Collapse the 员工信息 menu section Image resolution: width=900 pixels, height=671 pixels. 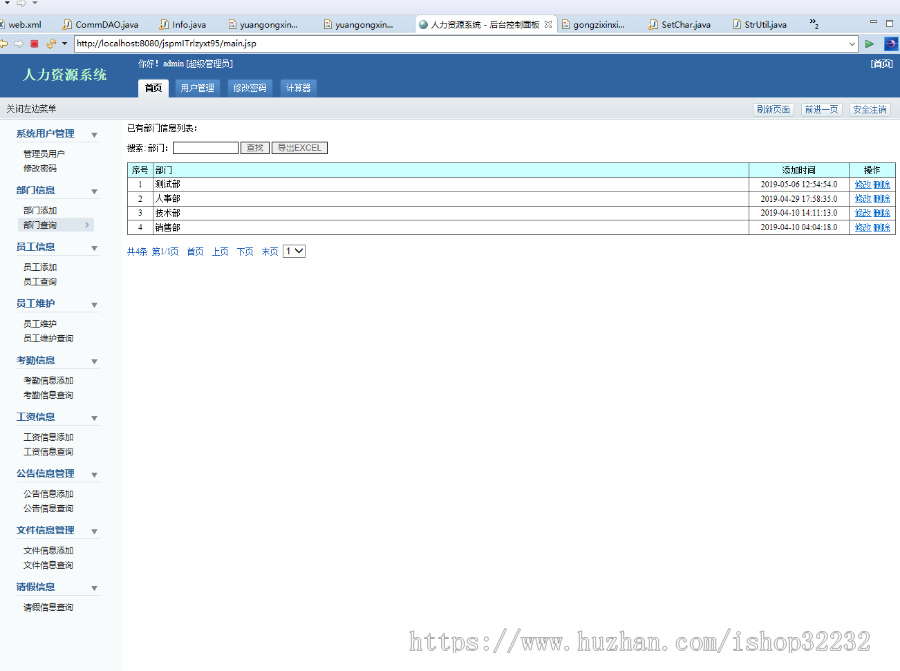[x=94, y=248]
